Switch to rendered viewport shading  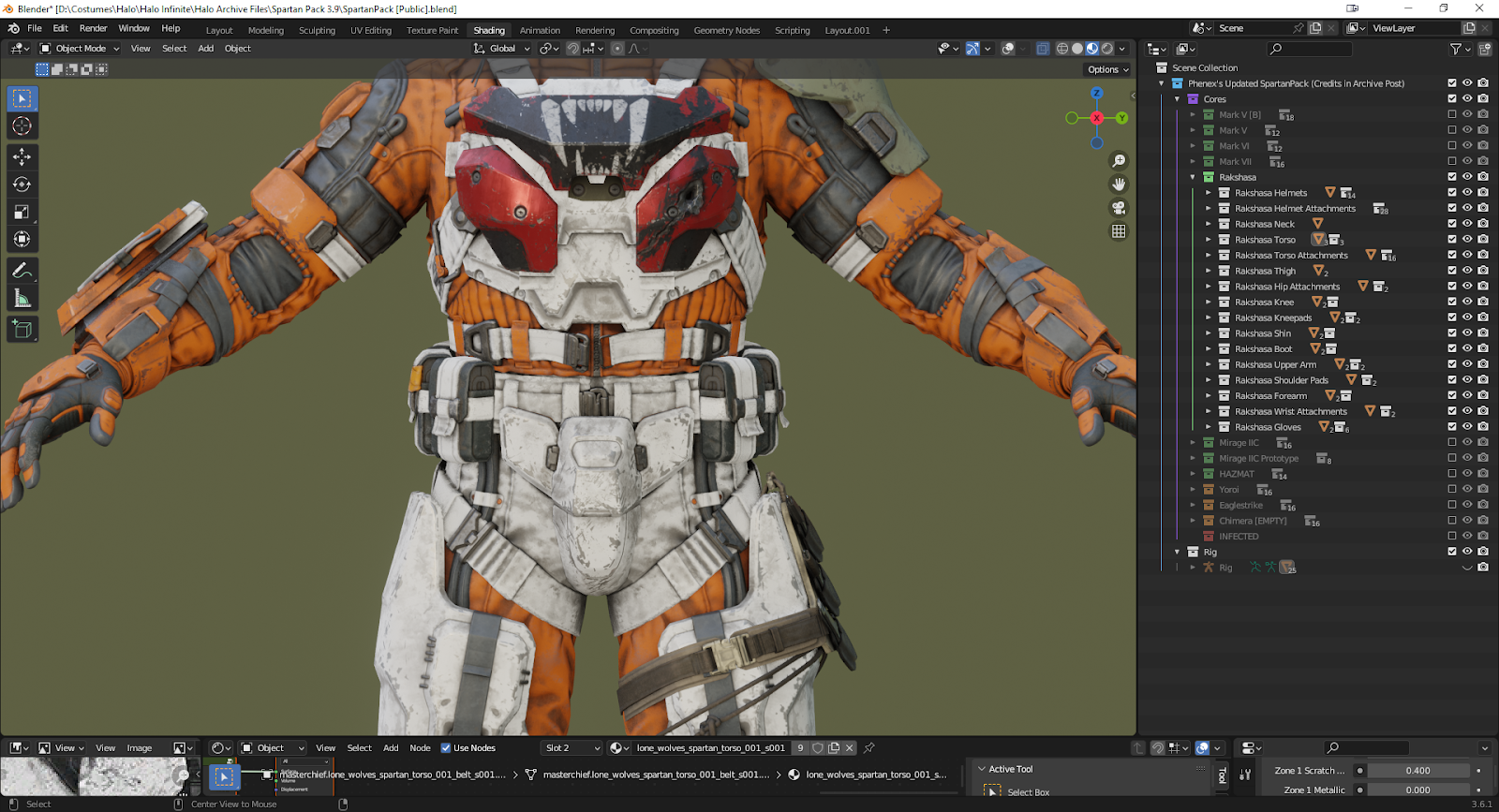[1107, 49]
